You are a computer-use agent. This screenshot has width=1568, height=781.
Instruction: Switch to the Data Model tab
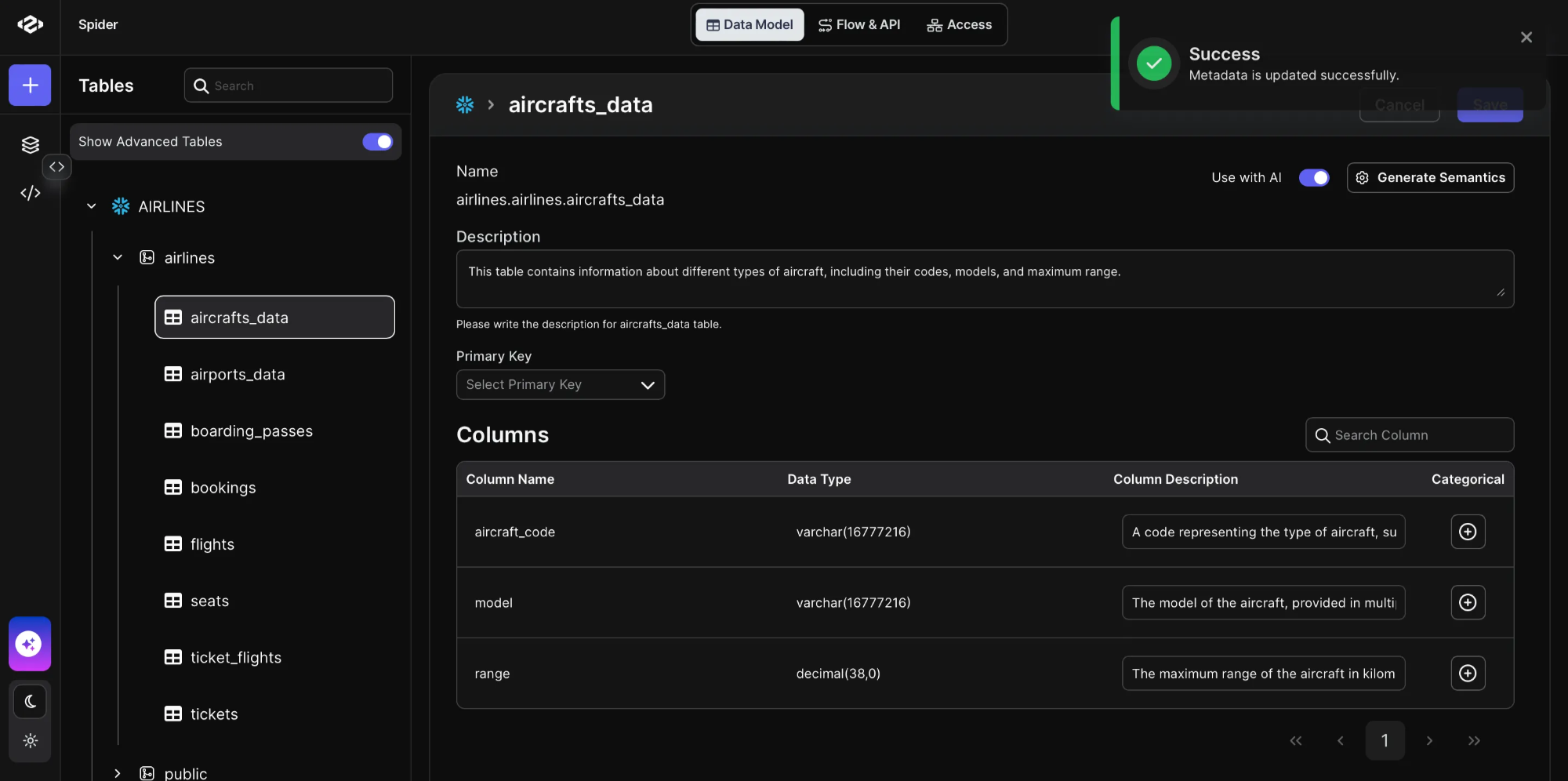click(750, 24)
